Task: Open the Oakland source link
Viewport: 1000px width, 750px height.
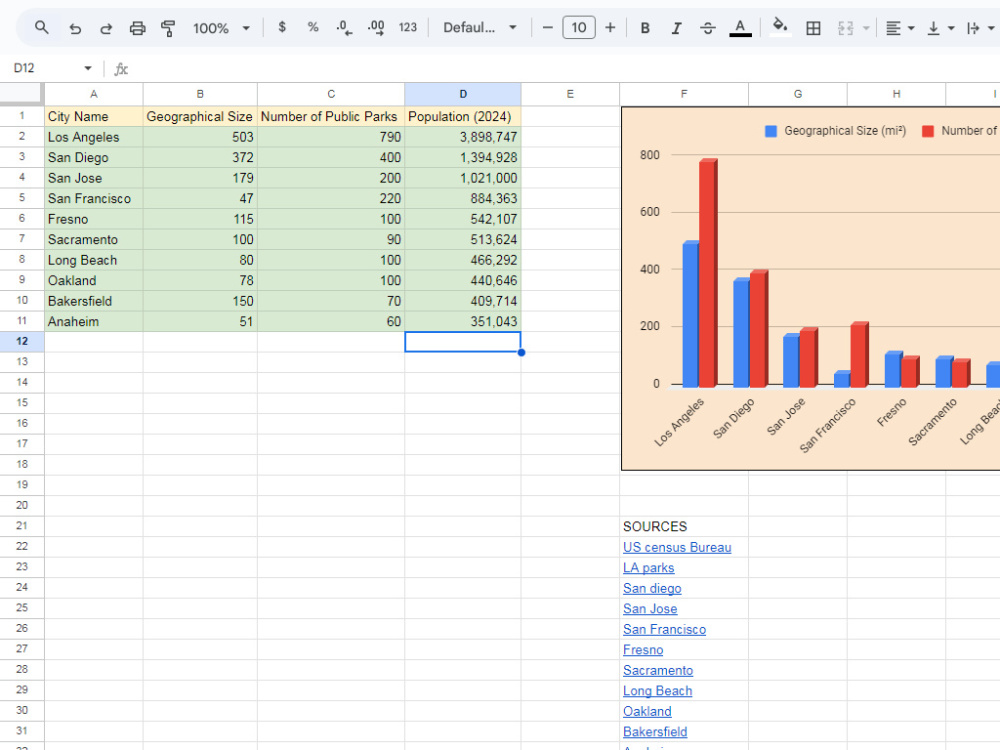Action: tap(647, 711)
